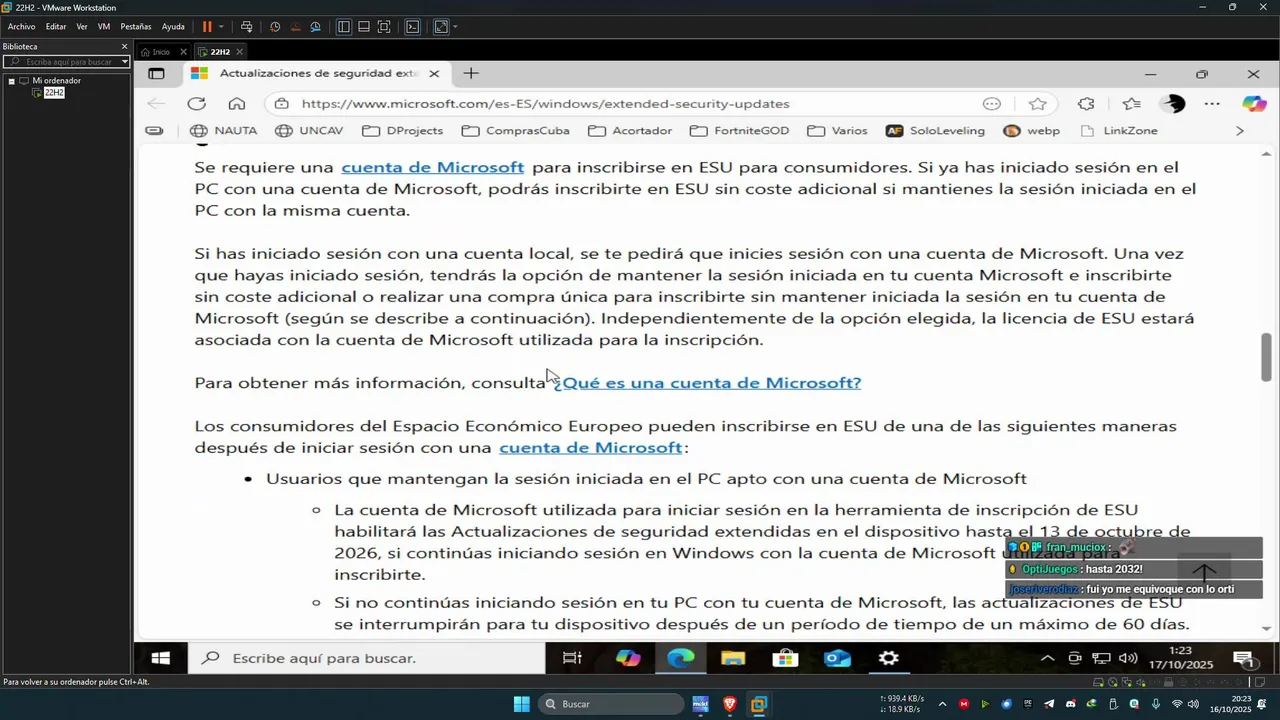Click guest search box Escribe aquí para buscar
Viewport: 1280px width, 720px height.
tap(365, 658)
